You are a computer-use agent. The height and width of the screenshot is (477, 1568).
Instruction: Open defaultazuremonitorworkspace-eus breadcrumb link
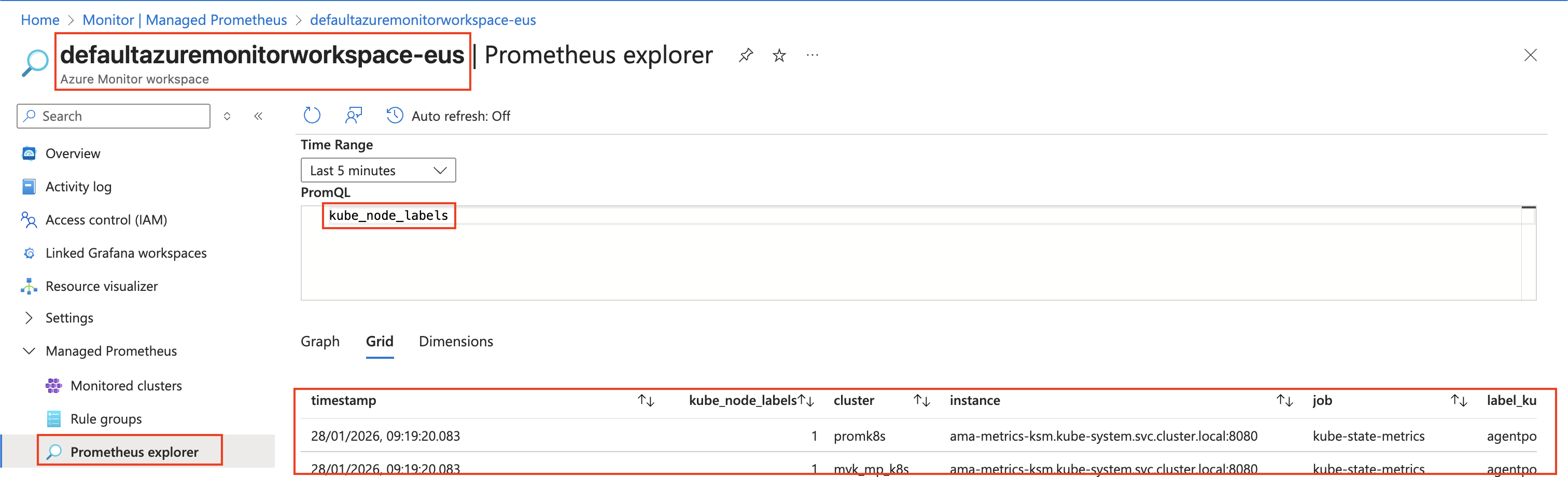click(x=423, y=20)
